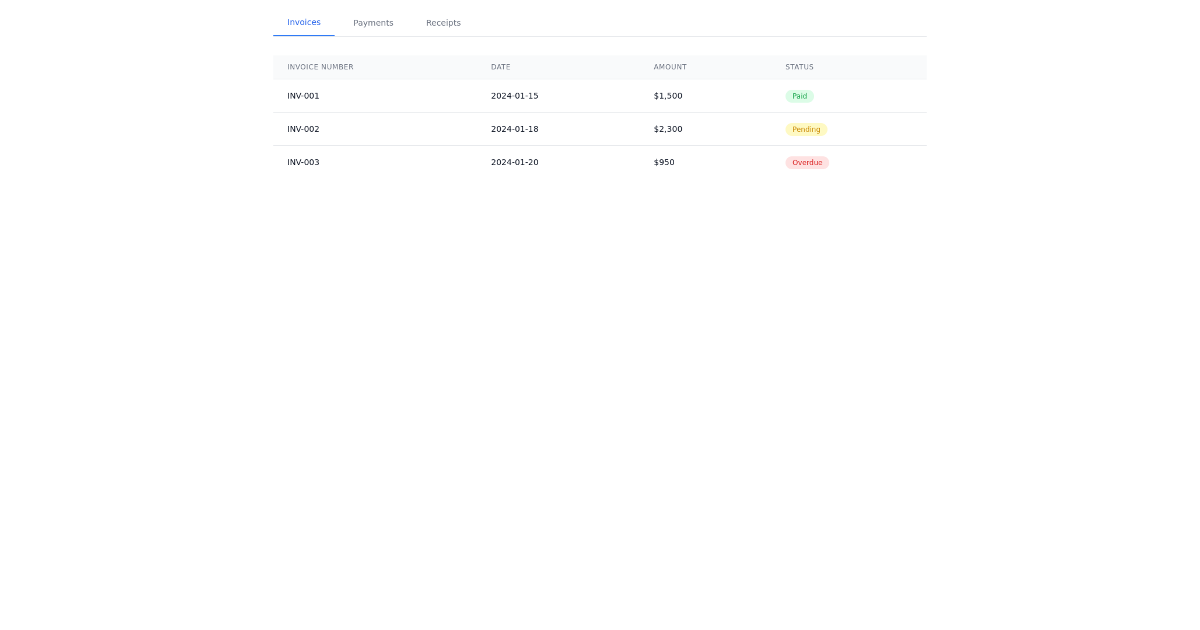Sort by the AMOUNT column header

670,67
